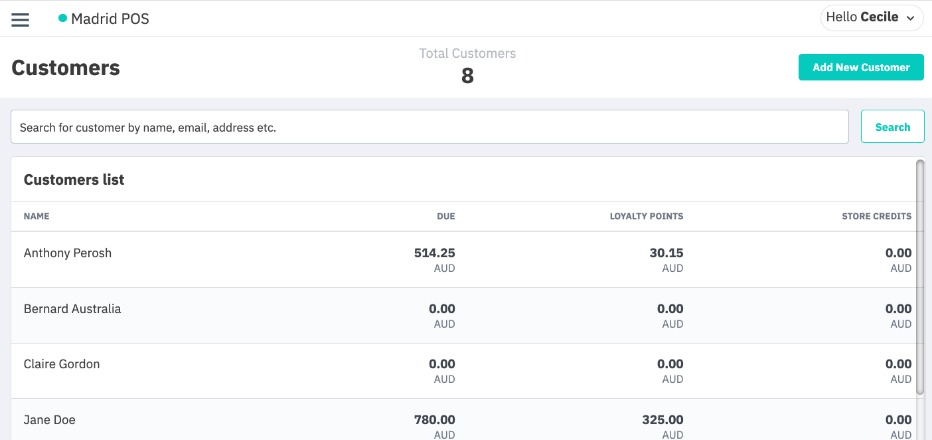Click the Due column header
This screenshot has width=932, height=440.
click(x=445, y=216)
